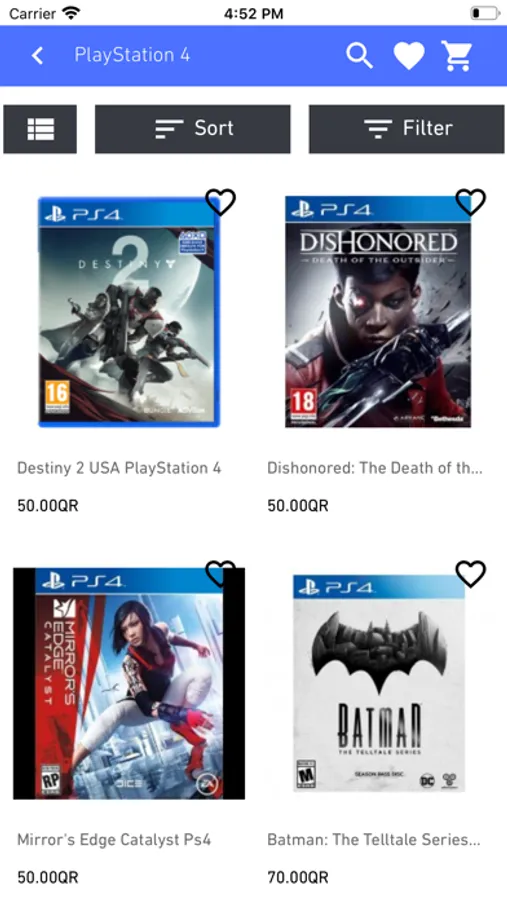Favorite the Destiny 2 game
507x900 pixels.
point(220,202)
